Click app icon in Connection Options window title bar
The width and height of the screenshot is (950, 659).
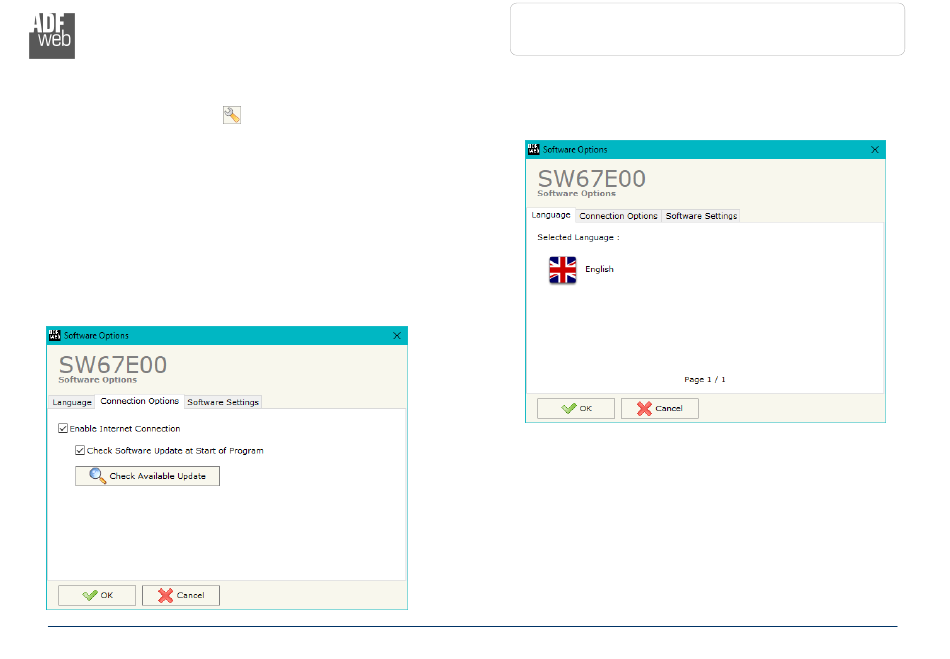pos(55,336)
